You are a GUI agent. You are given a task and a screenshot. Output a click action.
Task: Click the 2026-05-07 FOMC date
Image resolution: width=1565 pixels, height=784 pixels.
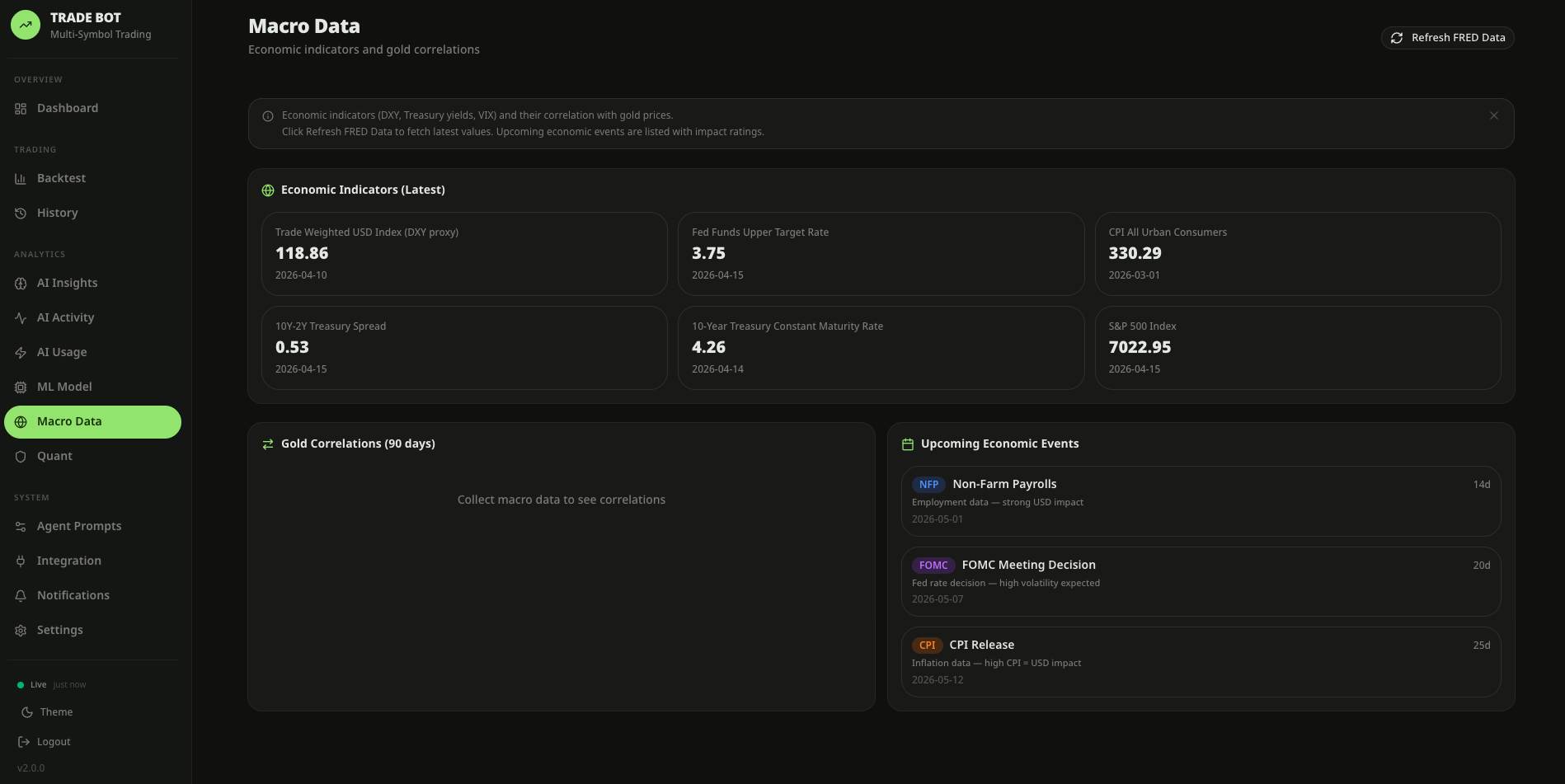coord(938,599)
